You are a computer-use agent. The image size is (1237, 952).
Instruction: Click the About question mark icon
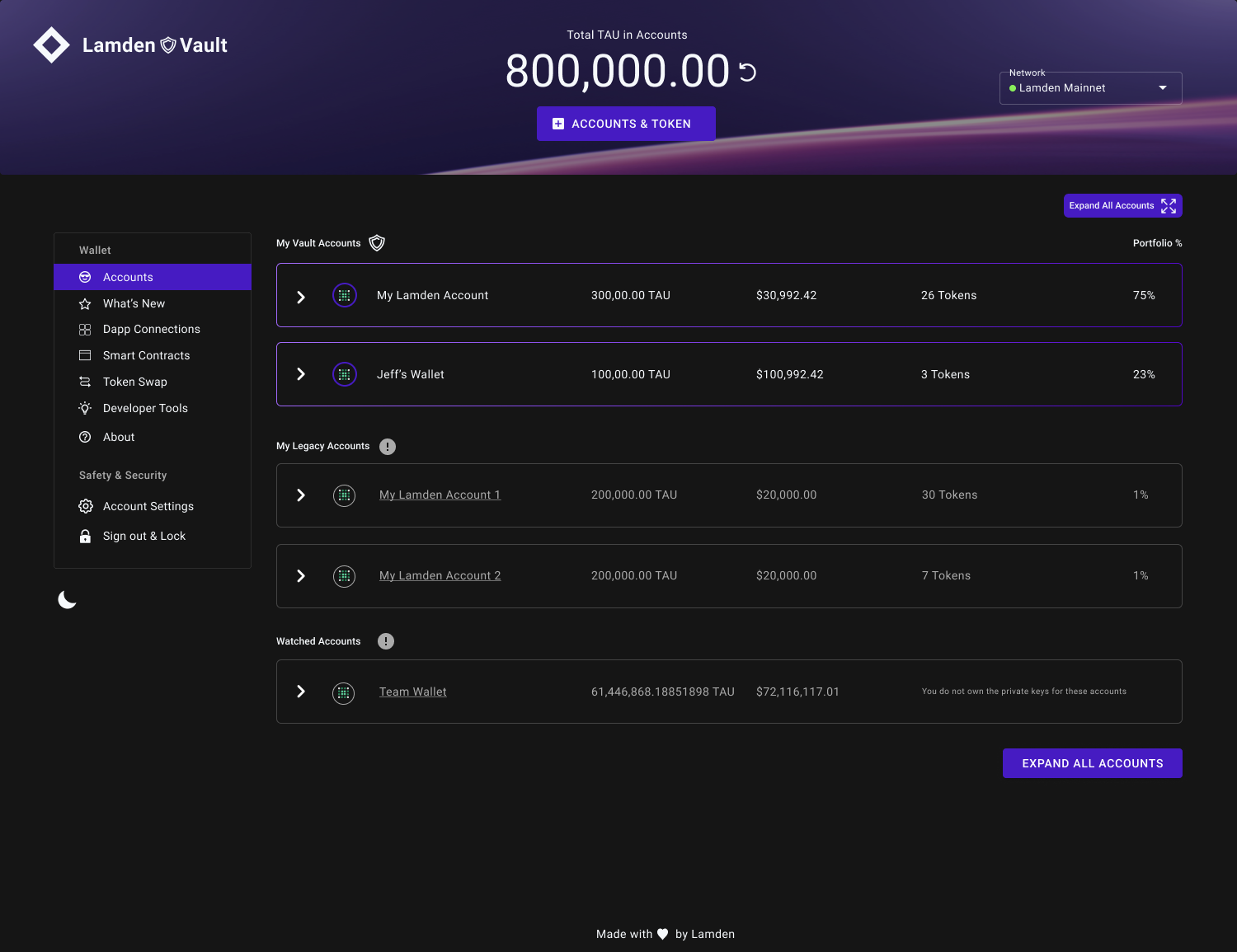click(85, 437)
